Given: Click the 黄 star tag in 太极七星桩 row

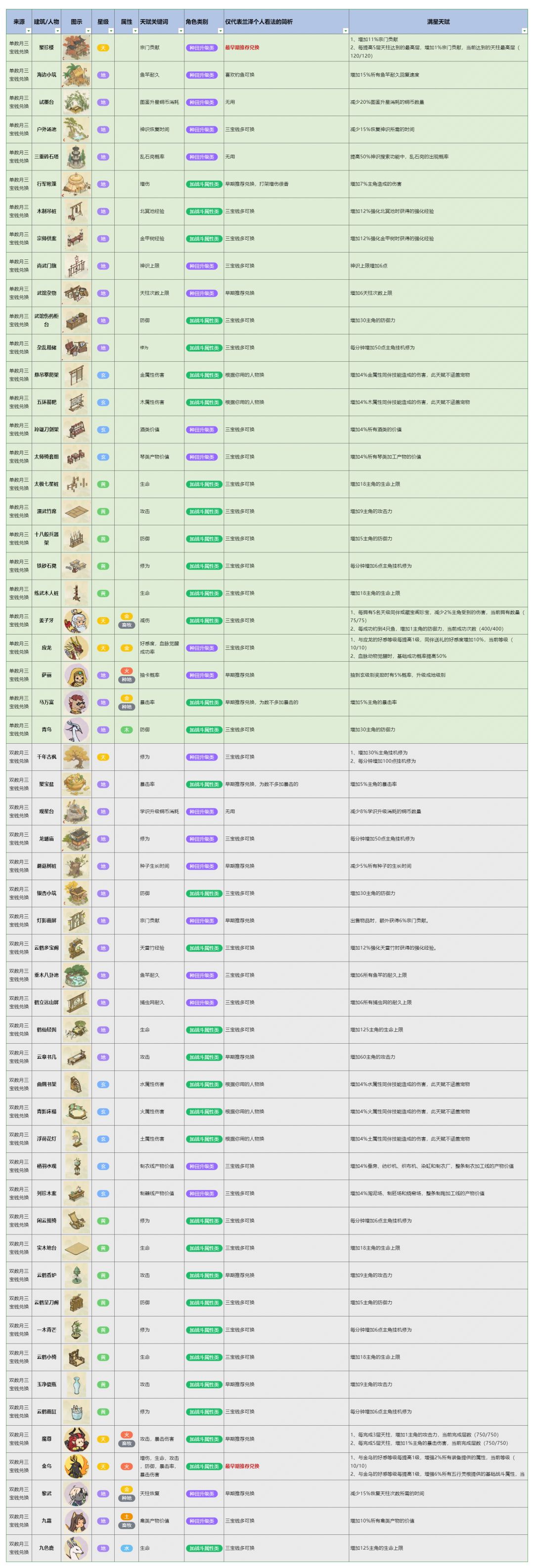Looking at the screenshot, I should click(x=103, y=484).
